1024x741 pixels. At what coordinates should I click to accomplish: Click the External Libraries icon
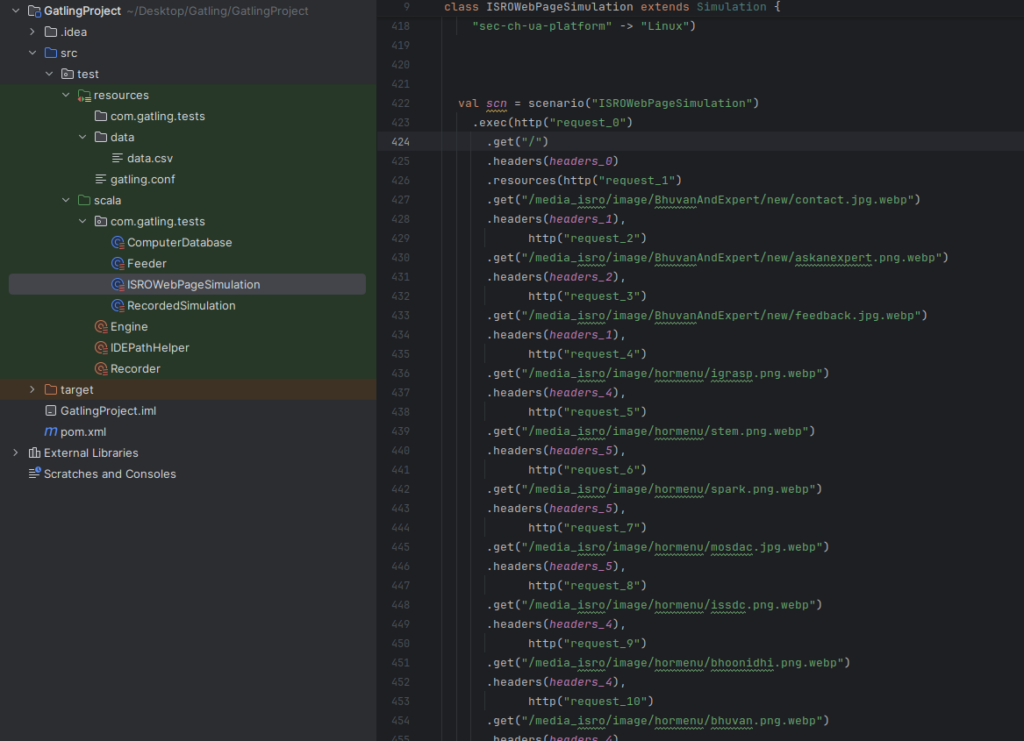35,453
